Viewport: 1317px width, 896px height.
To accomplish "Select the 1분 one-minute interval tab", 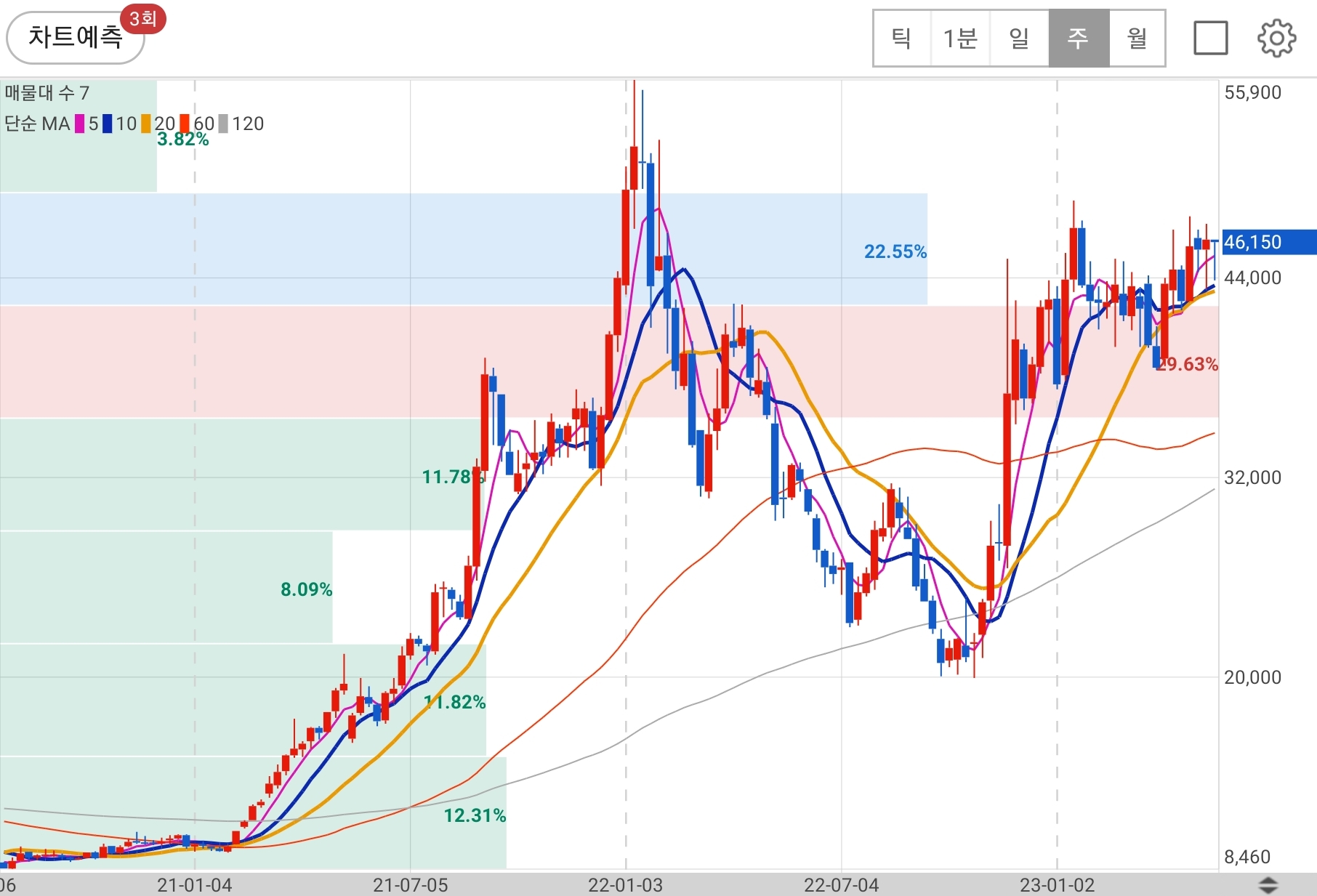I will [960, 39].
